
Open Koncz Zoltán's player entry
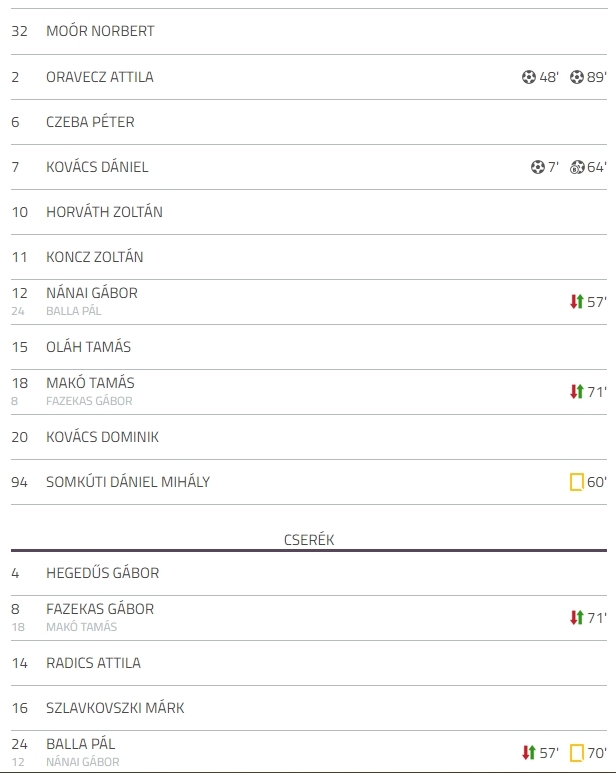click(x=95, y=257)
